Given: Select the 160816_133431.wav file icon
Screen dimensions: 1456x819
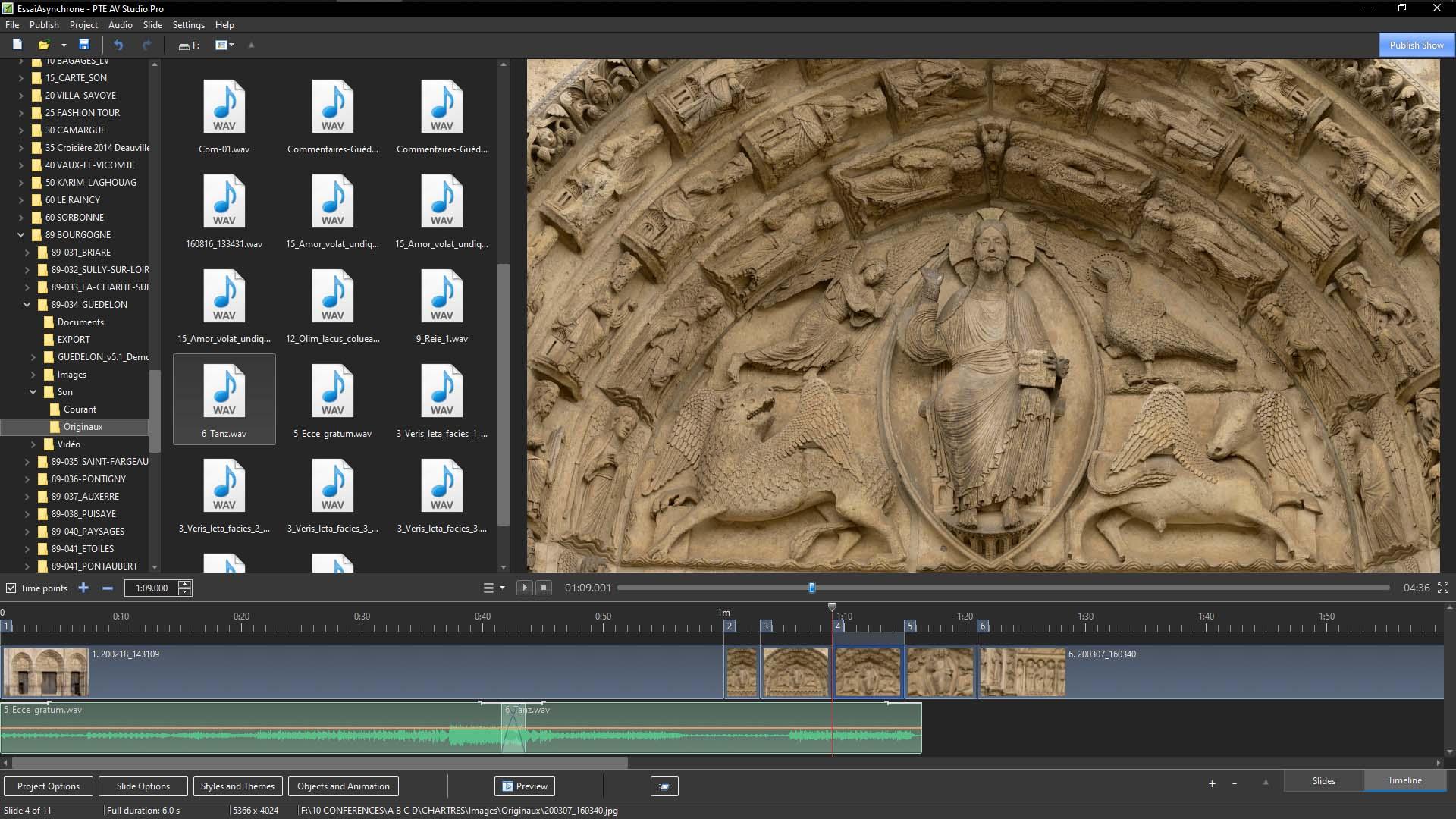Looking at the screenshot, I should point(224,202).
